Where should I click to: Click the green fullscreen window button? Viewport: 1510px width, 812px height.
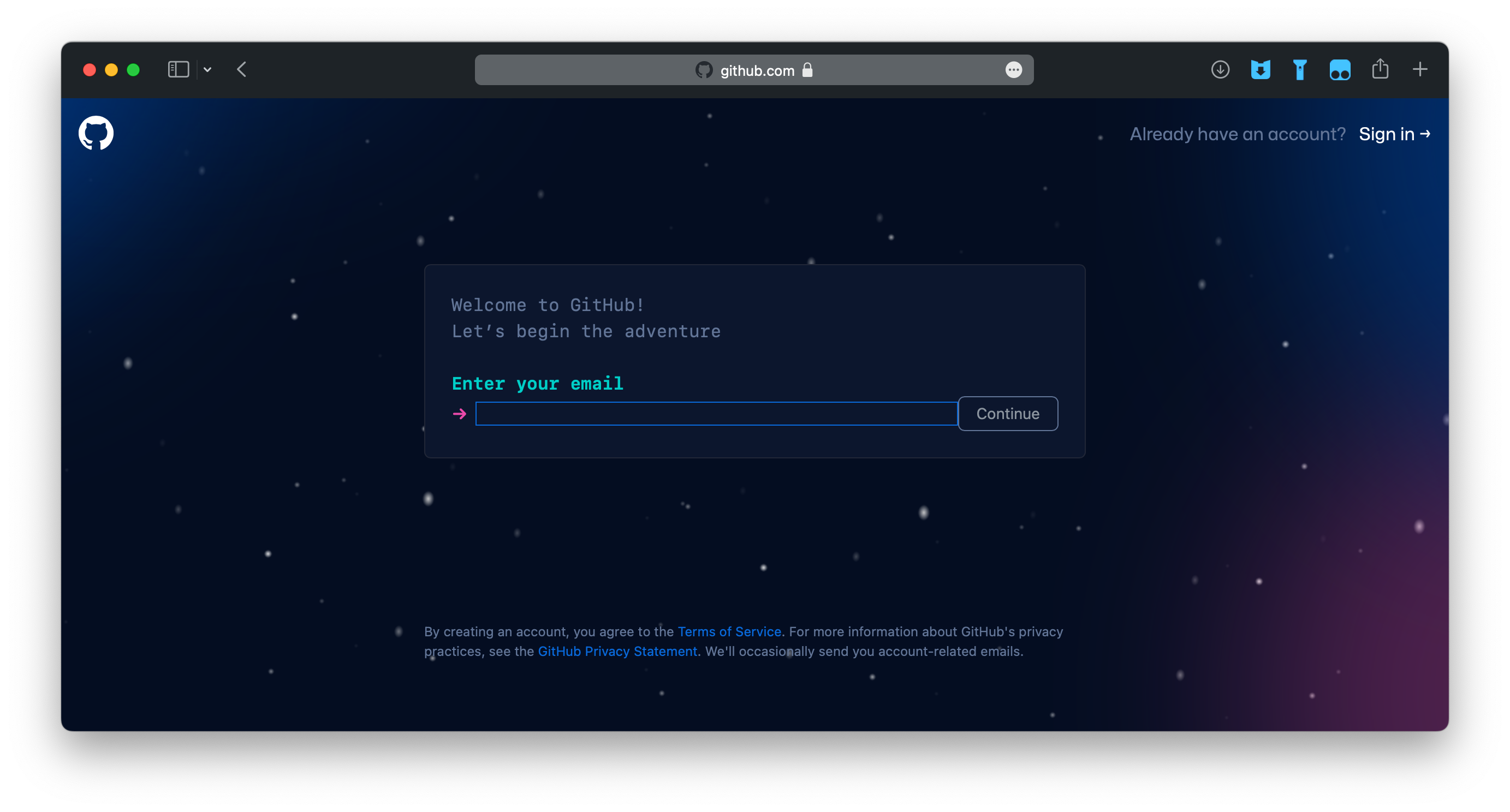(x=133, y=70)
